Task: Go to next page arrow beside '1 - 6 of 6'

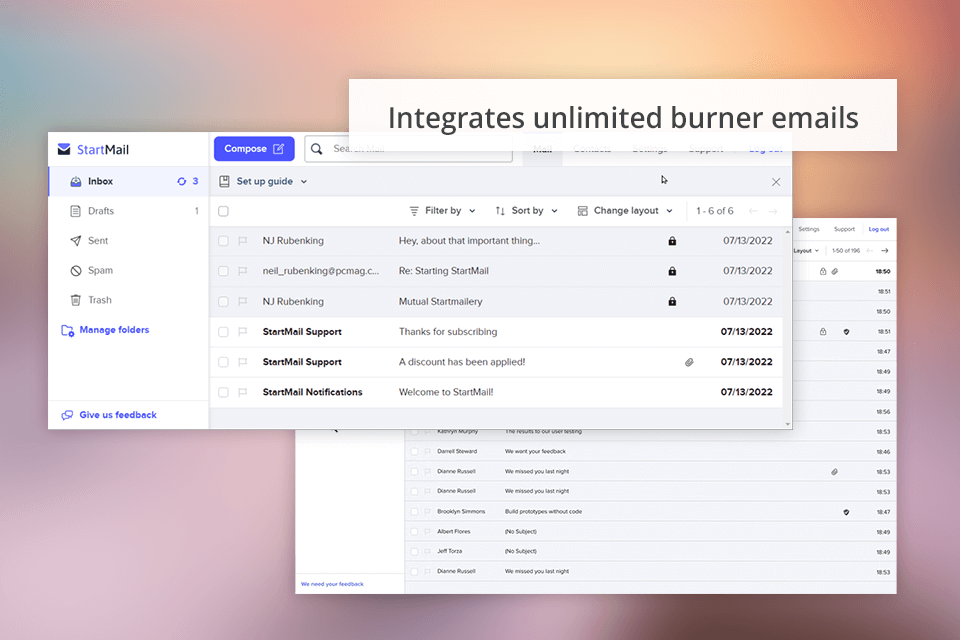Action: (x=773, y=211)
